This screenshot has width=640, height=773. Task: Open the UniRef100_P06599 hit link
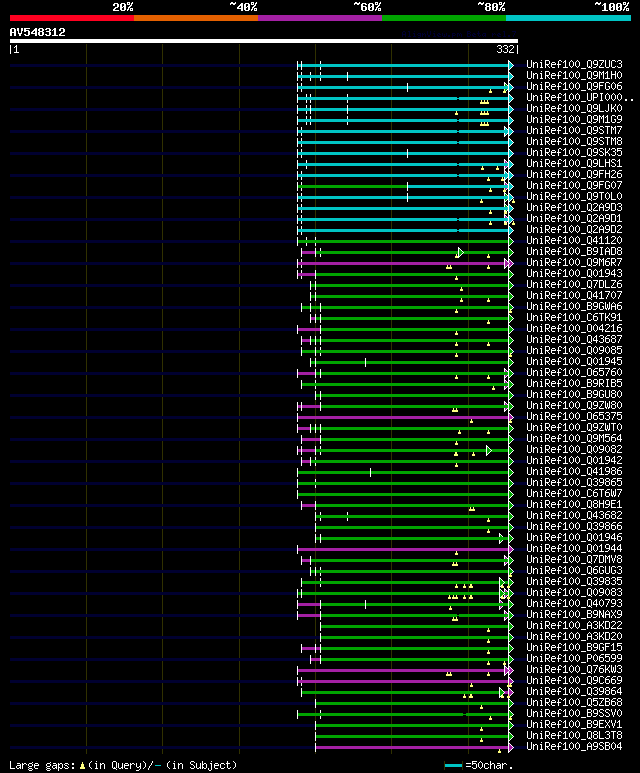tap(574, 659)
